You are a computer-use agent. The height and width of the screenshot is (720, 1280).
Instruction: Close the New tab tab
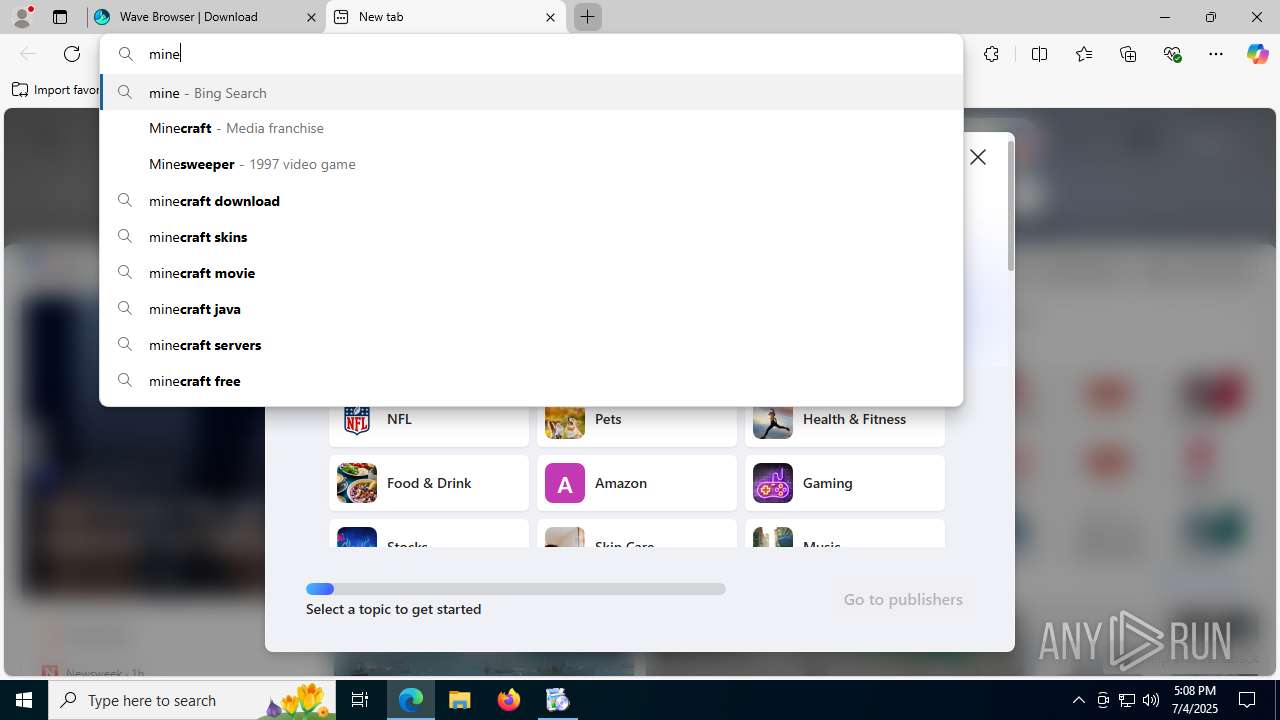click(550, 17)
